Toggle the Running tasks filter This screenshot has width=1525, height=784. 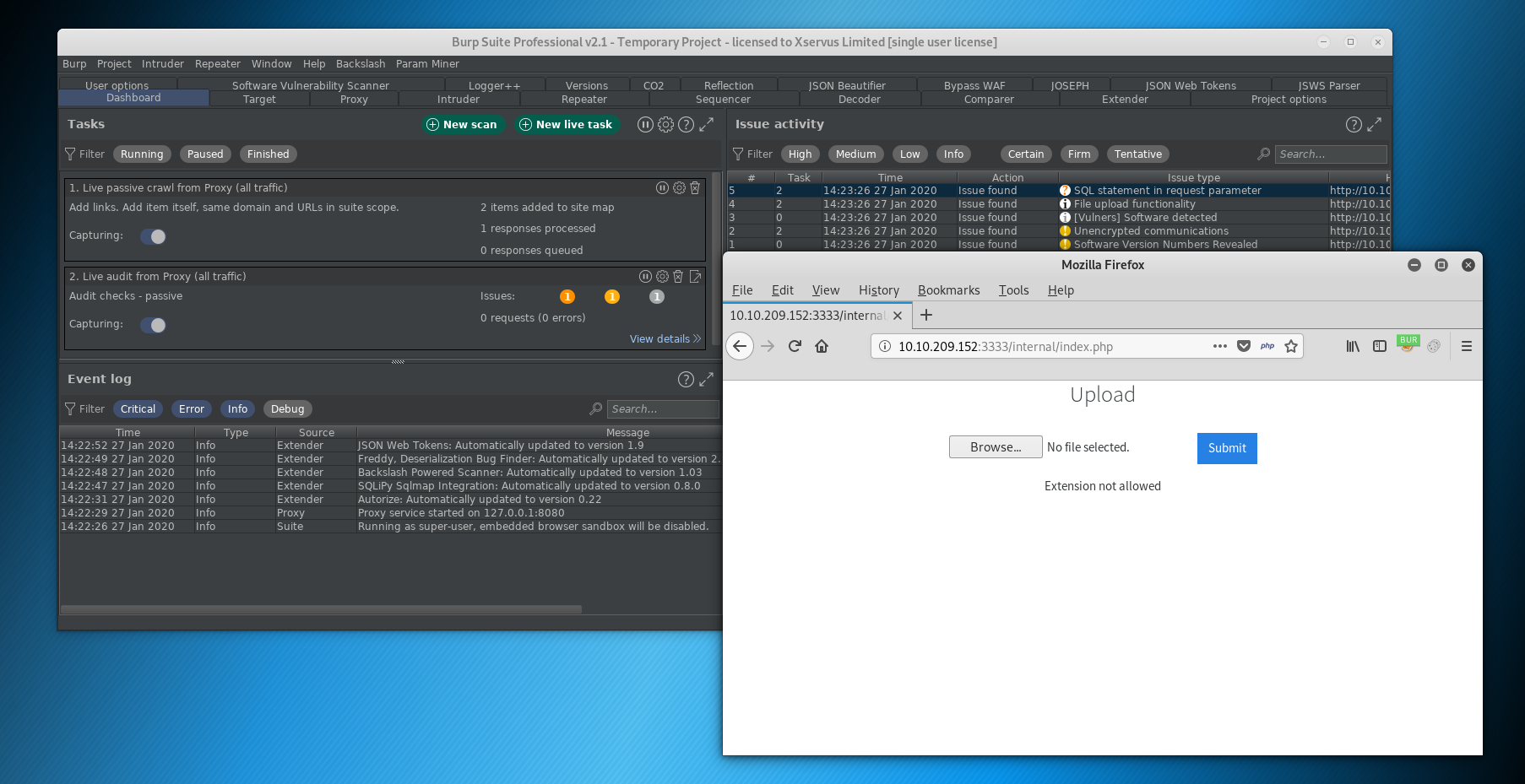coord(142,154)
